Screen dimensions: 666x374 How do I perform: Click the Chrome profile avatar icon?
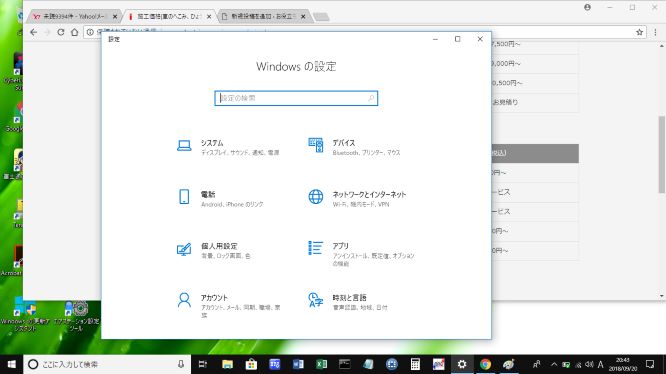point(587,7)
